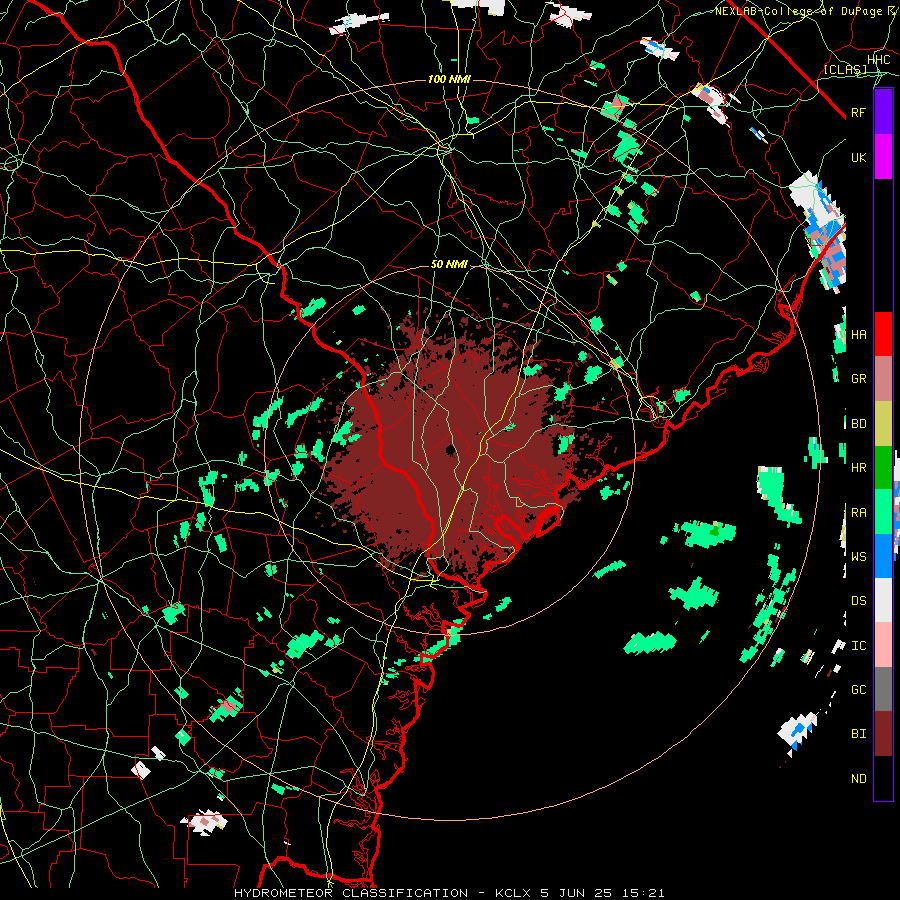Click the 'RA' legend label
900x900 pixels.
click(859, 513)
